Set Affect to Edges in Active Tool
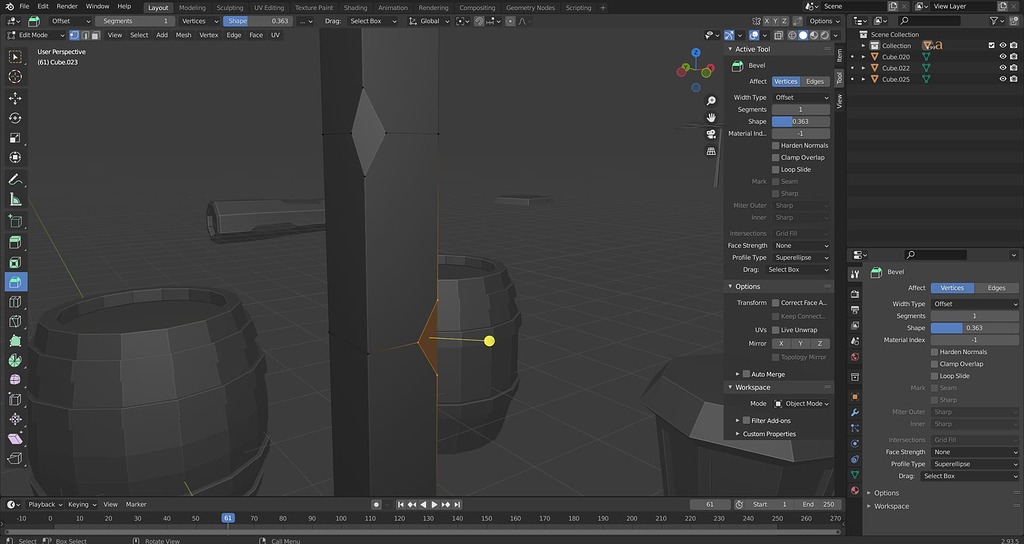Viewport: 1024px width, 544px height. tap(815, 82)
